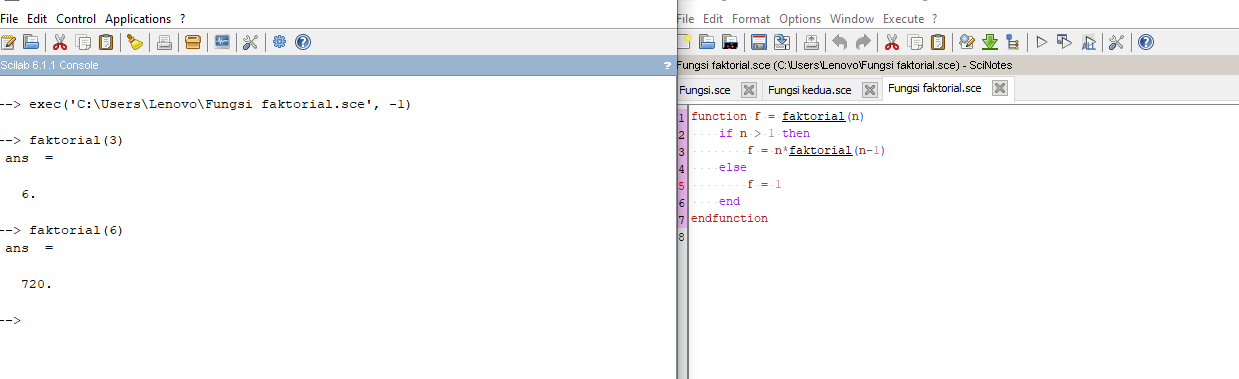
Task: Click green download arrow icon in SciNotes
Action: pyautogui.click(x=990, y=42)
